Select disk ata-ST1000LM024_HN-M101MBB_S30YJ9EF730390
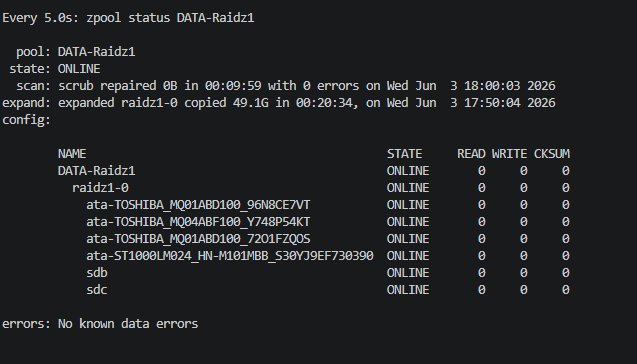Screen dimensions: 637x364 coord(230,256)
